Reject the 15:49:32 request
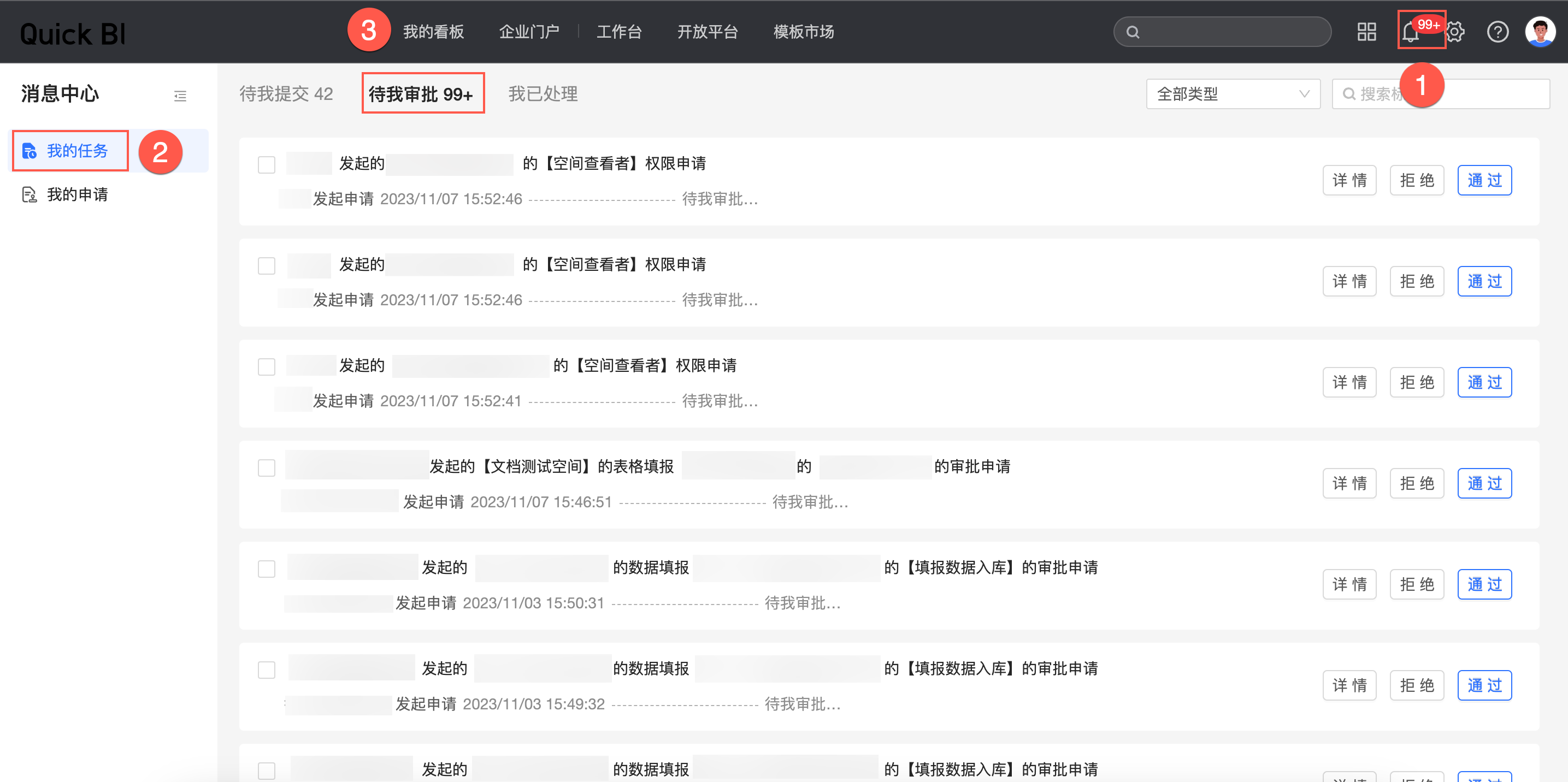Image resolution: width=1568 pixels, height=782 pixels. coord(1417,685)
